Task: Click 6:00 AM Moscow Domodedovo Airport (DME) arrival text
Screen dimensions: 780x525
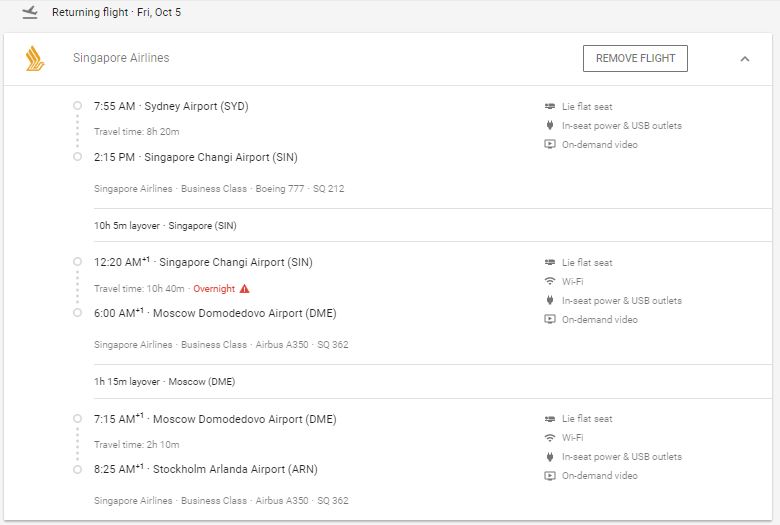Action: pos(215,313)
